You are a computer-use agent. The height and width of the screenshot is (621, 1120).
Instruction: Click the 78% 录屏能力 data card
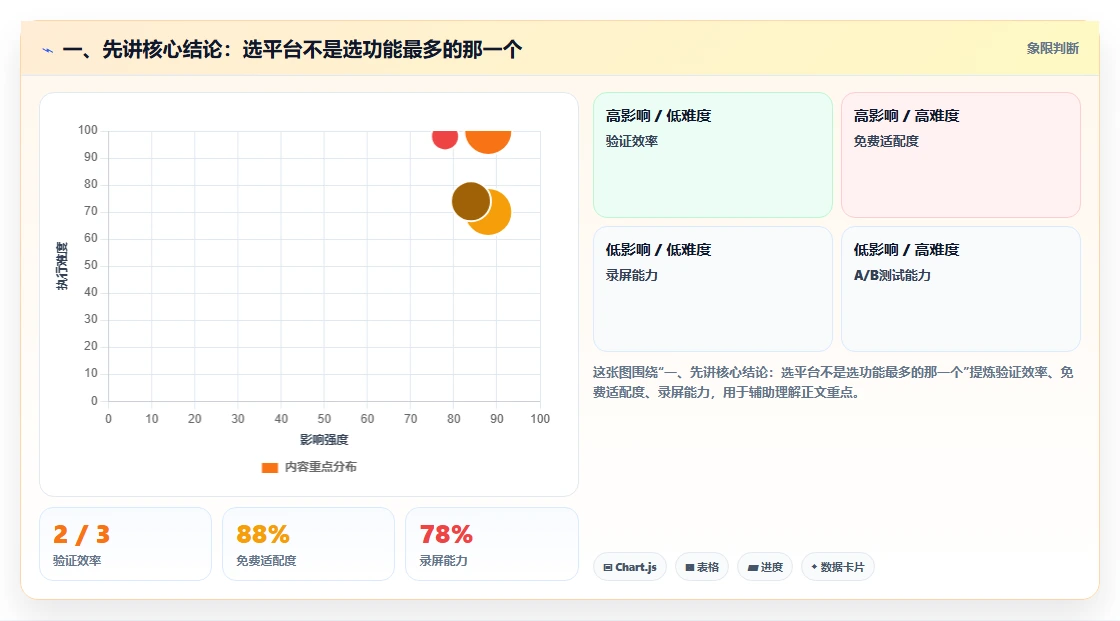[x=491, y=544]
